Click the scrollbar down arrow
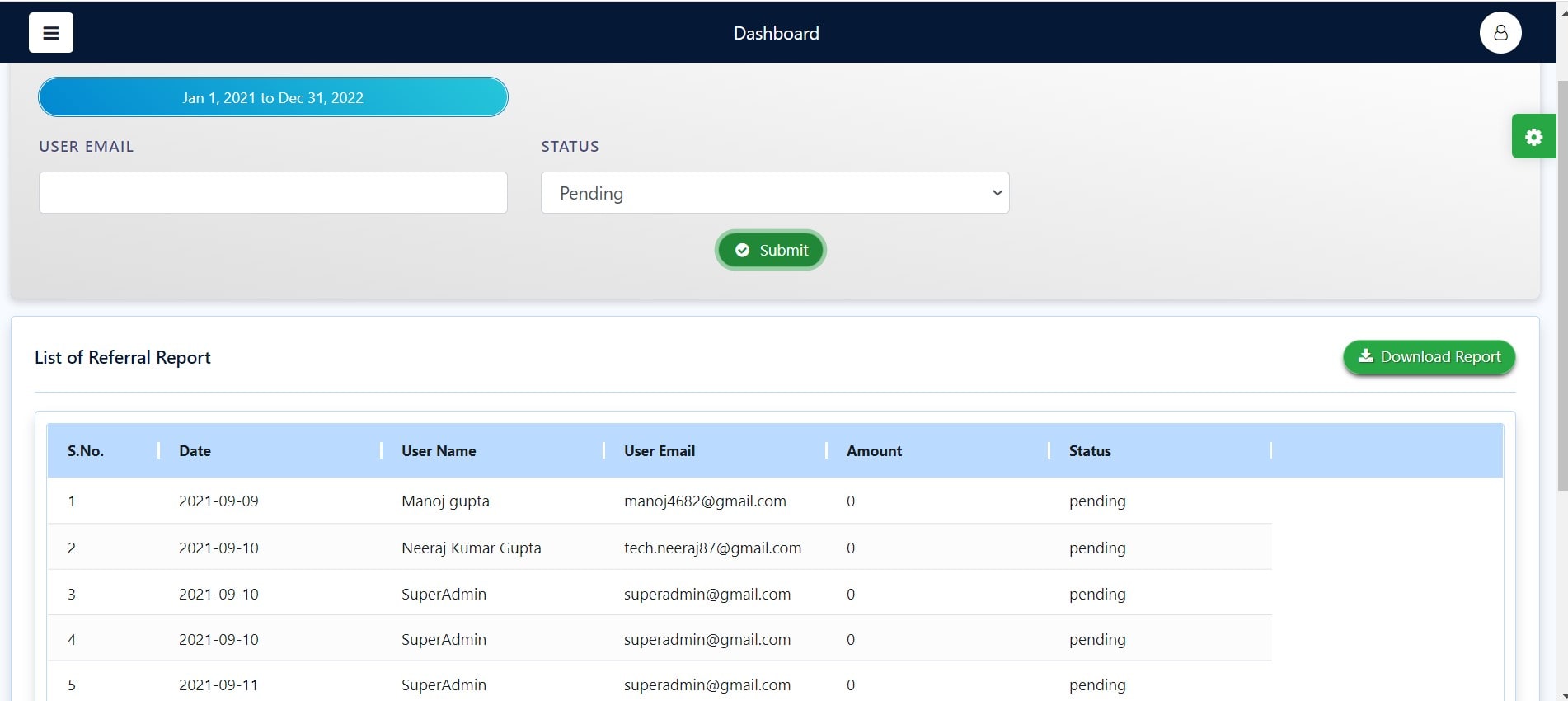Screen dimensions: 1568x701 (x=1562, y=695)
